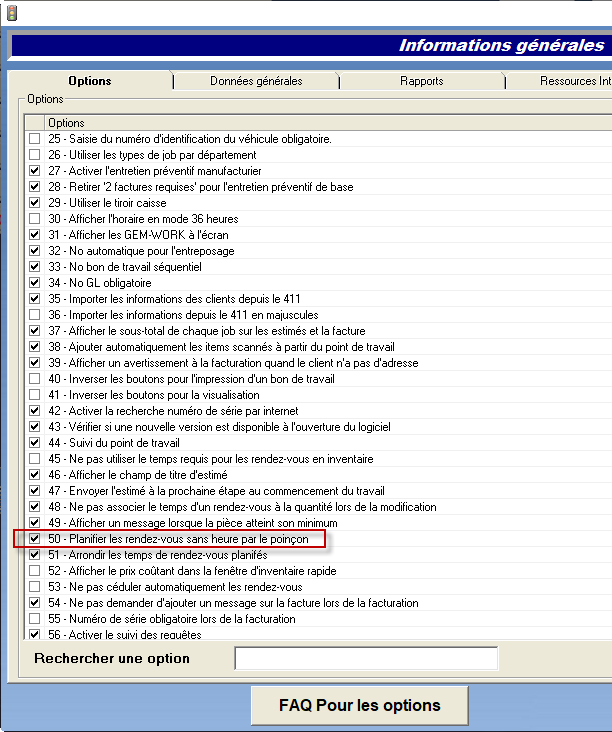Select text '34 - No GL obligatoire'

coord(100,282)
